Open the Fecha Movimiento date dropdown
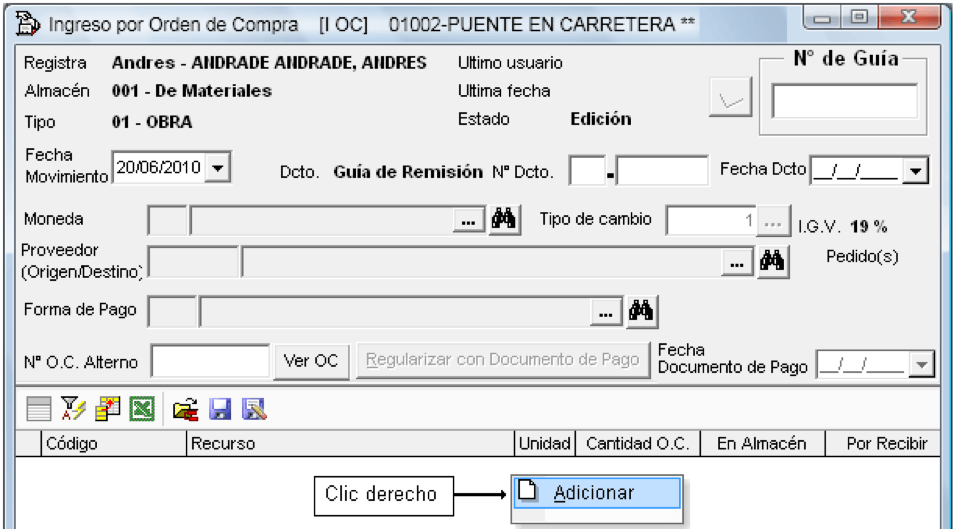 [x=218, y=167]
